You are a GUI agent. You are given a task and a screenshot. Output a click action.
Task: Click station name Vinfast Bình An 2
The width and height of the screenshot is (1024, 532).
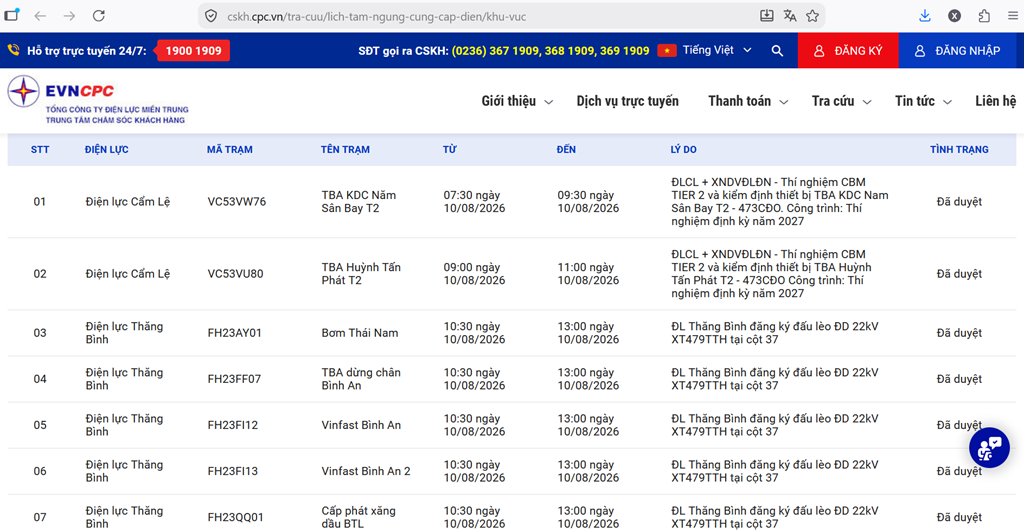pyautogui.click(x=366, y=471)
